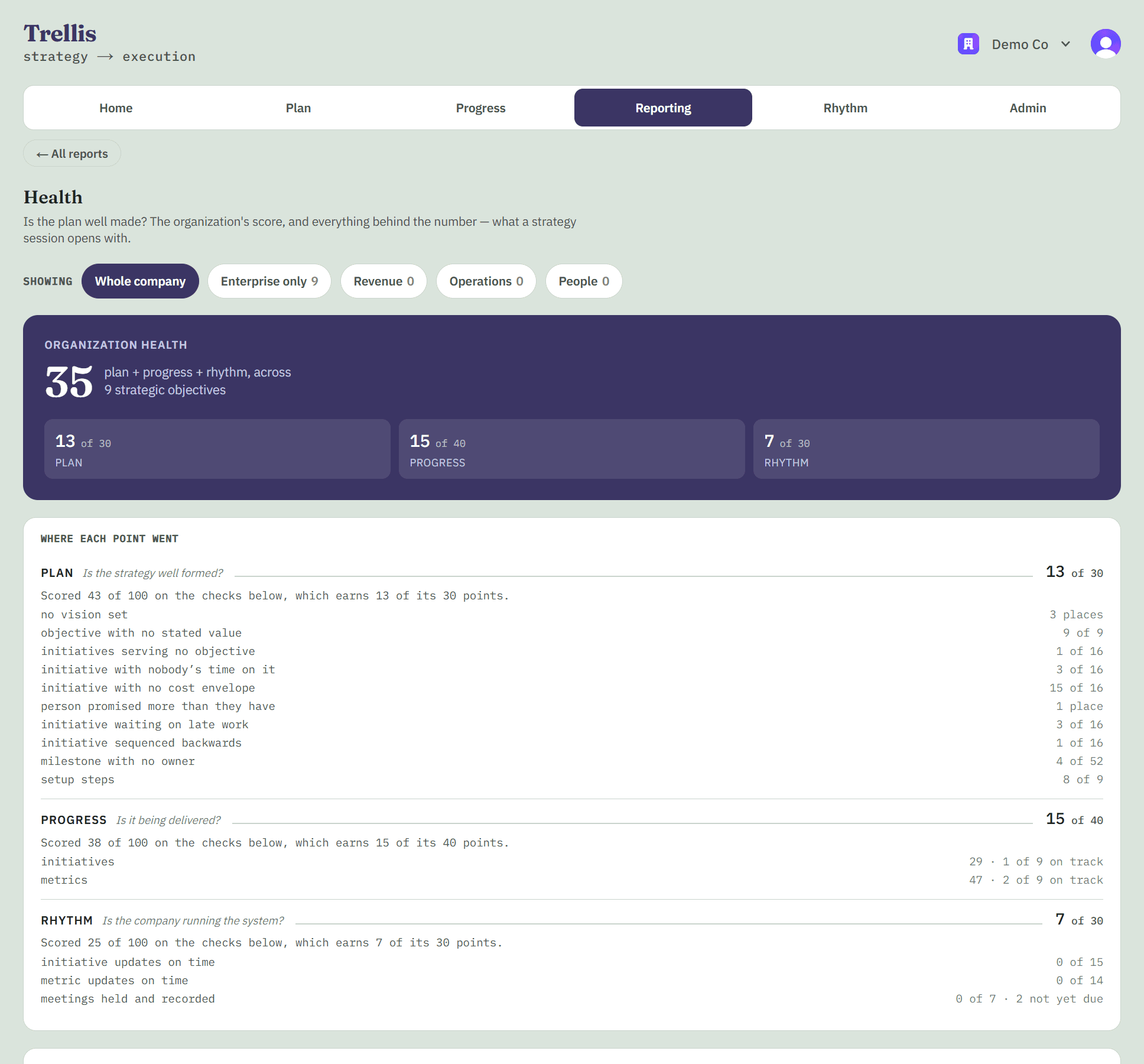Click 'person promised more than they have'

pyautogui.click(x=572, y=706)
